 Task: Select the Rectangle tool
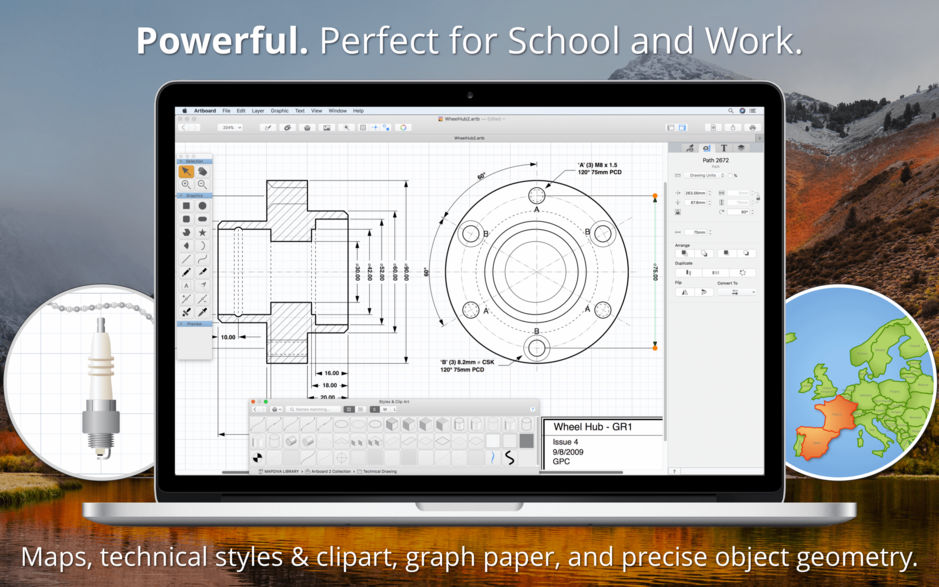tap(186, 208)
